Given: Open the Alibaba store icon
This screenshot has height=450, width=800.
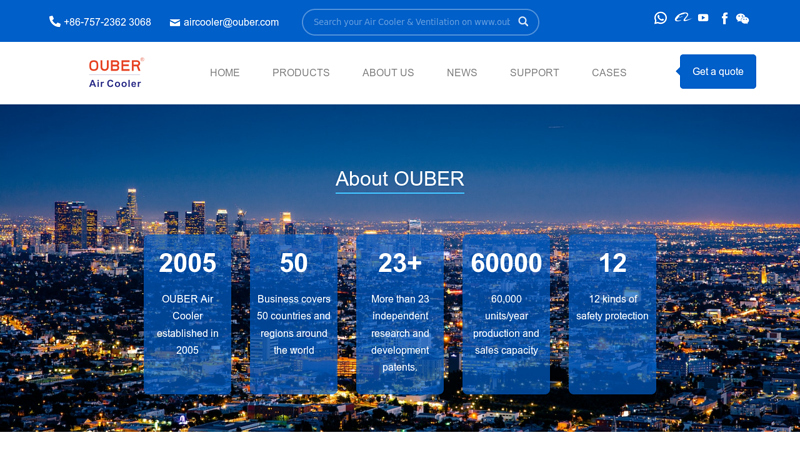Looking at the screenshot, I should point(682,18).
